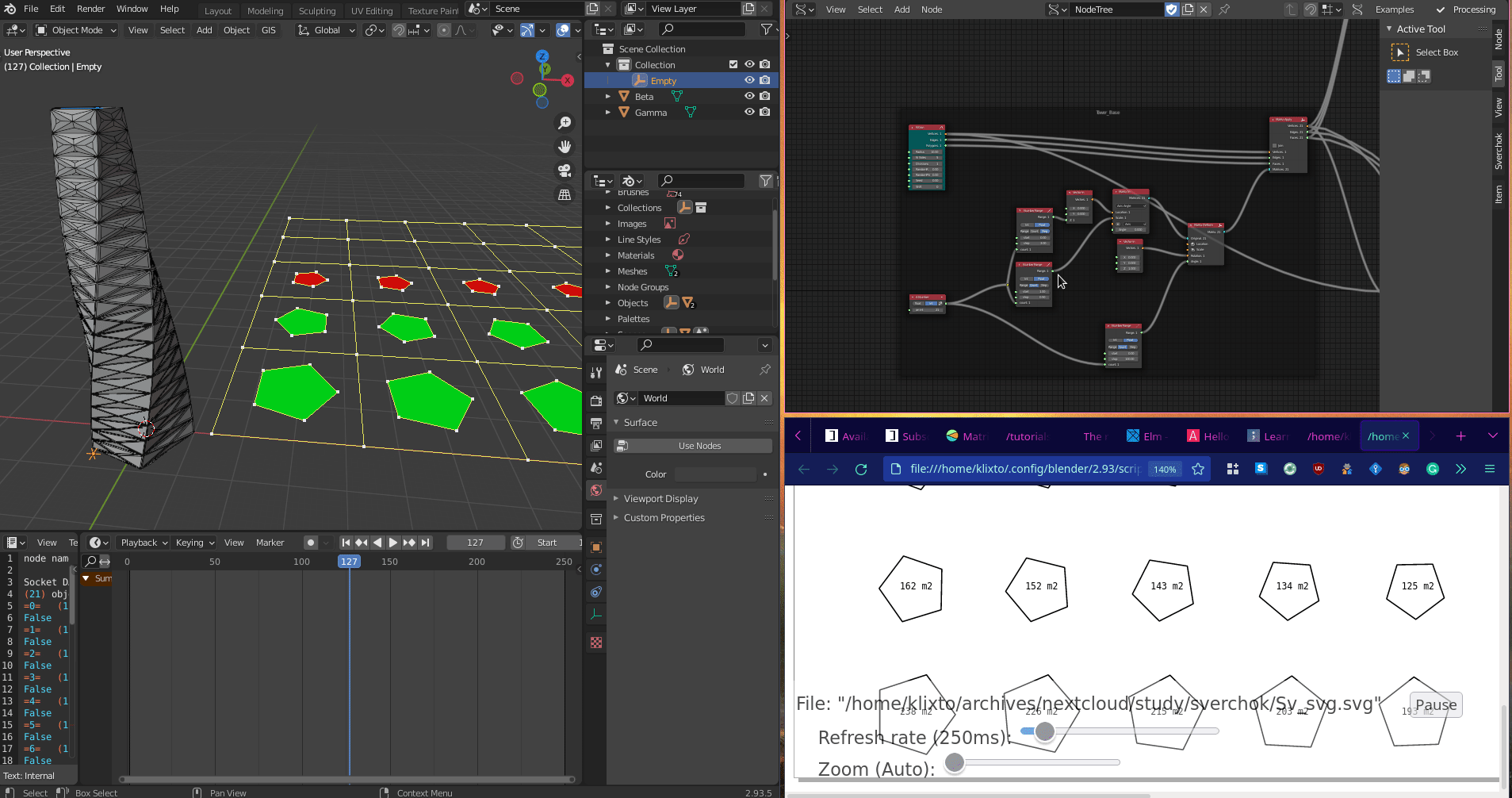This screenshot has height=798, width=1512.
Task: Pin the NodeTree in node editor
Action: (1224, 10)
